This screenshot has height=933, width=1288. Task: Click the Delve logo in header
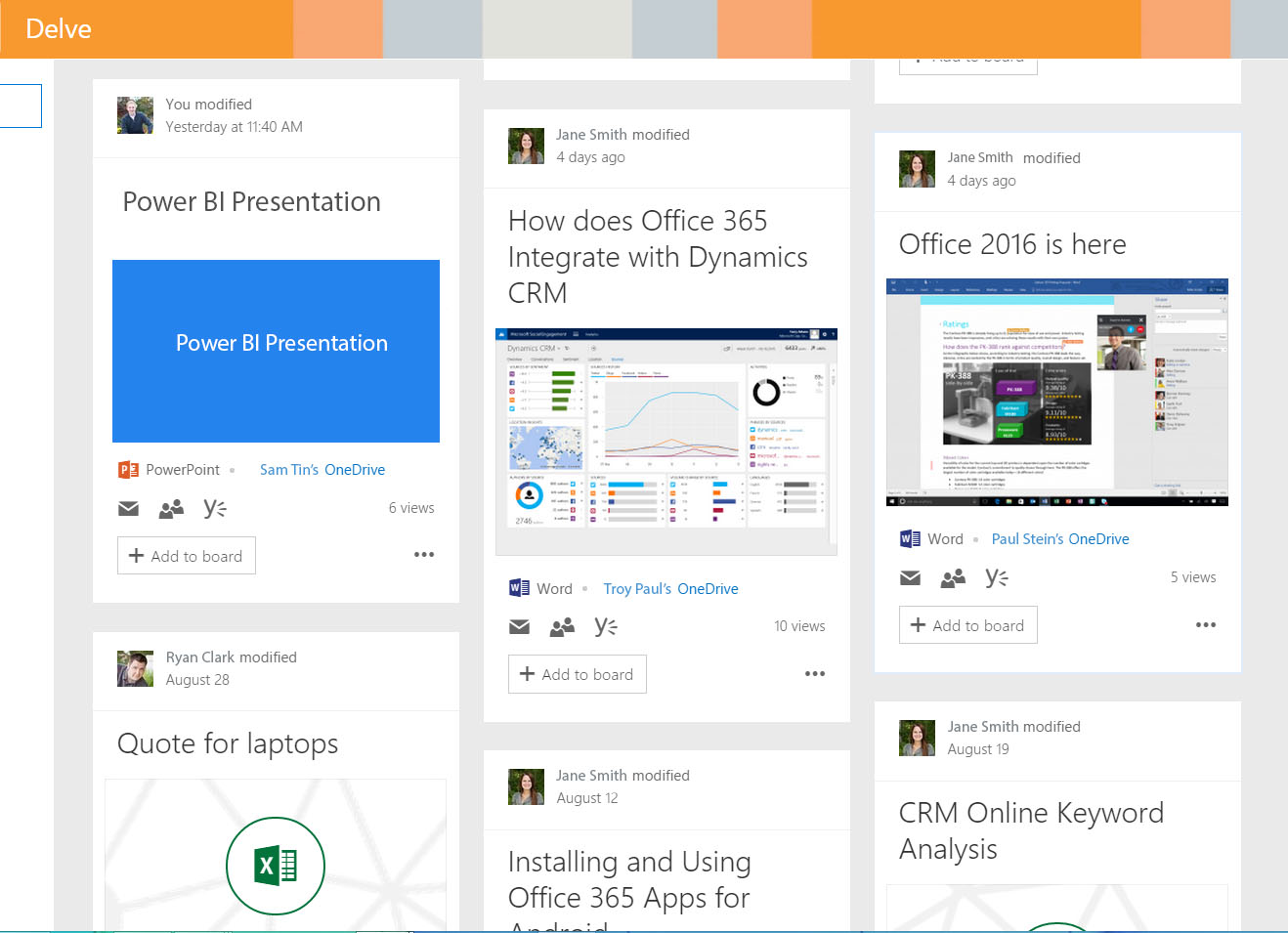click(x=59, y=29)
